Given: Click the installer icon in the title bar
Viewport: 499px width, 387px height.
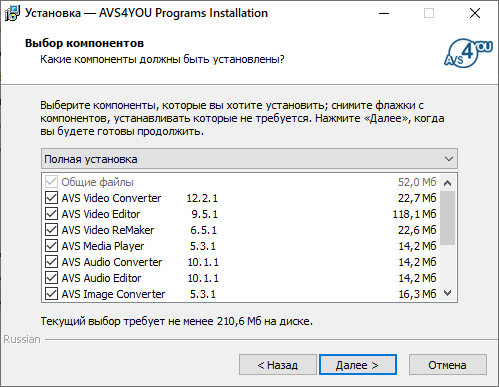Looking at the screenshot, I should click(x=12, y=13).
